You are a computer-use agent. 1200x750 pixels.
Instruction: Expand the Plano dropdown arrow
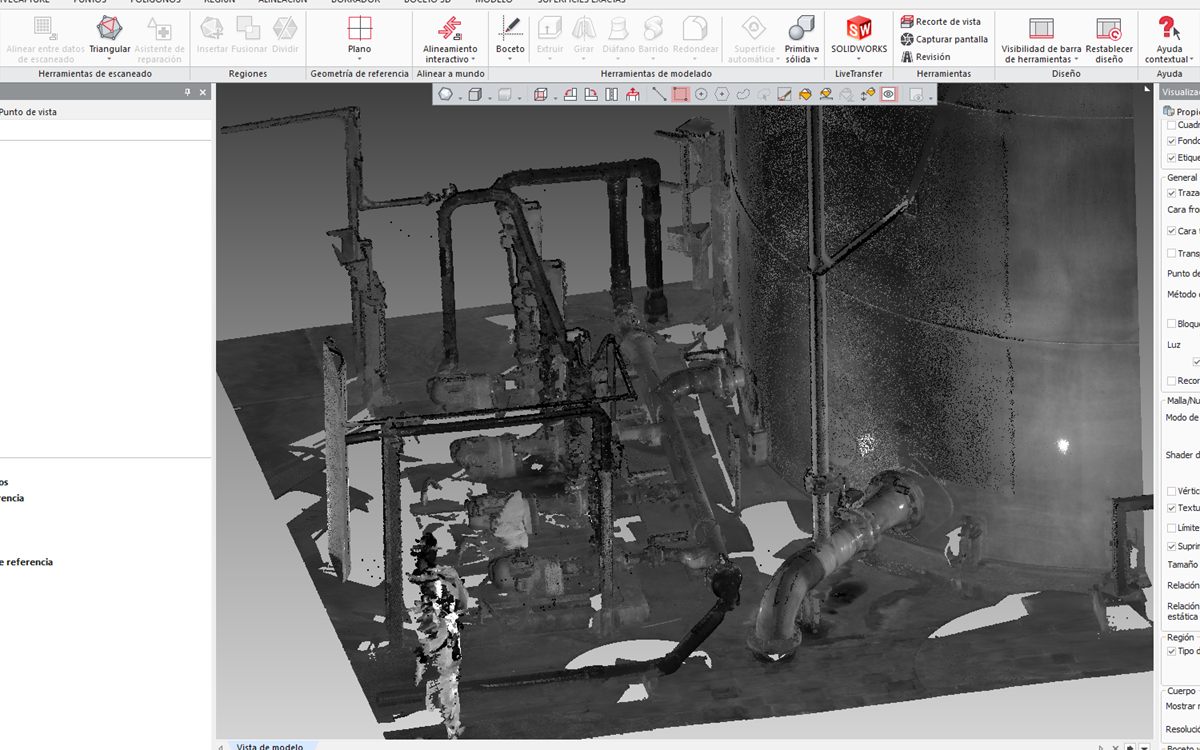pyautogui.click(x=359, y=59)
